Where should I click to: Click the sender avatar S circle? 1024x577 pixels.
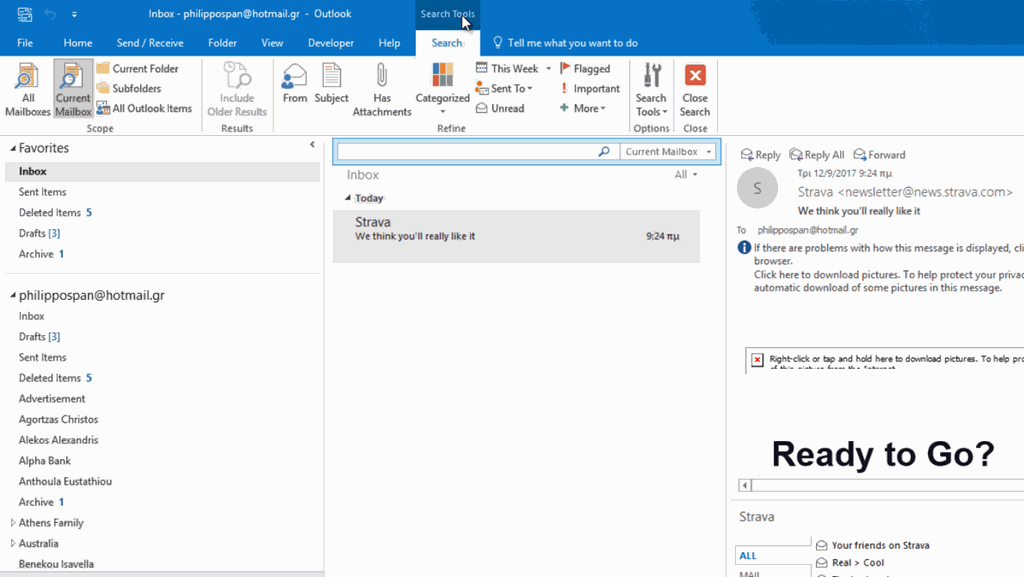pos(757,188)
